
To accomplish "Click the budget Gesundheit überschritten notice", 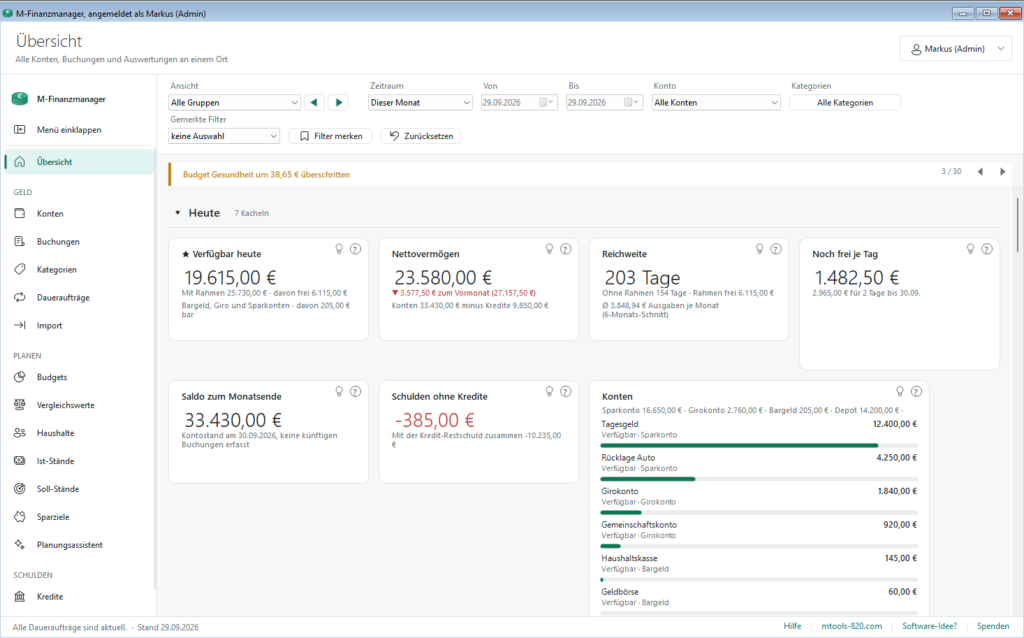I will click(x=266, y=174).
